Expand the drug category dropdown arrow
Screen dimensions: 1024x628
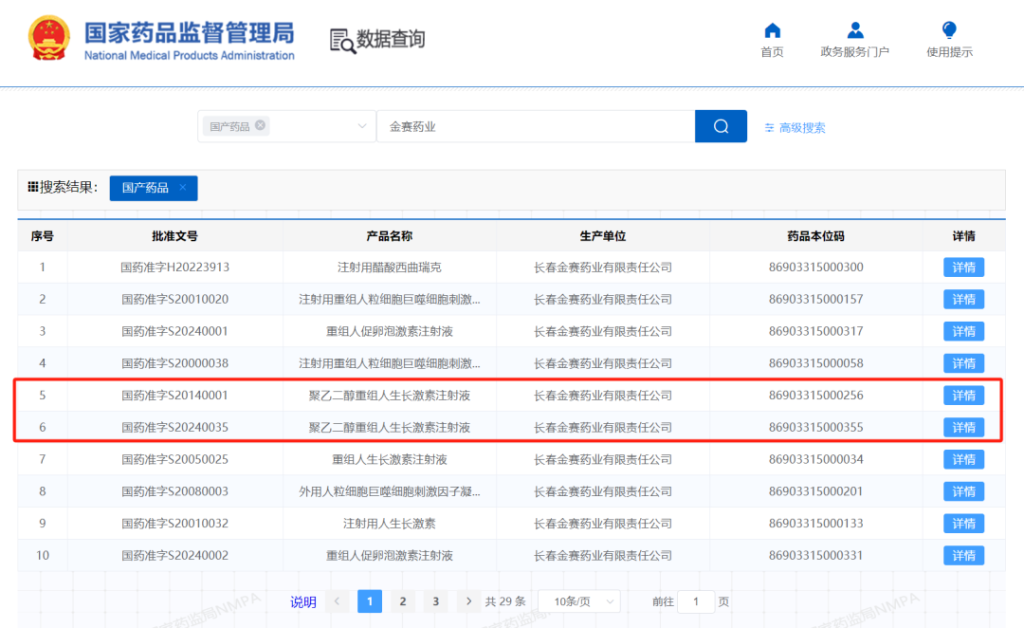[362, 126]
